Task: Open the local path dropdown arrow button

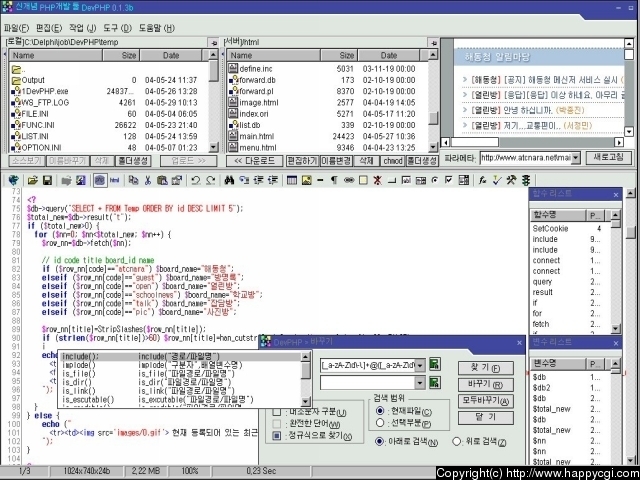Action: click(x=213, y=42)
